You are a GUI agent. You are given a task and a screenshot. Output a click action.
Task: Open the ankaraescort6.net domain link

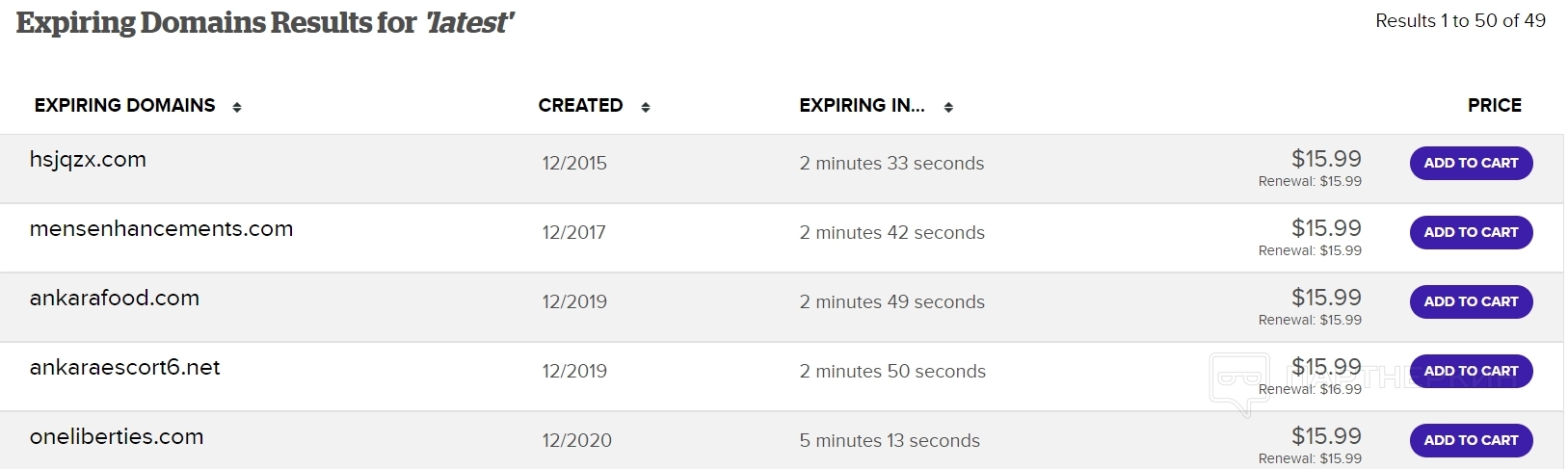click(125, 368)
